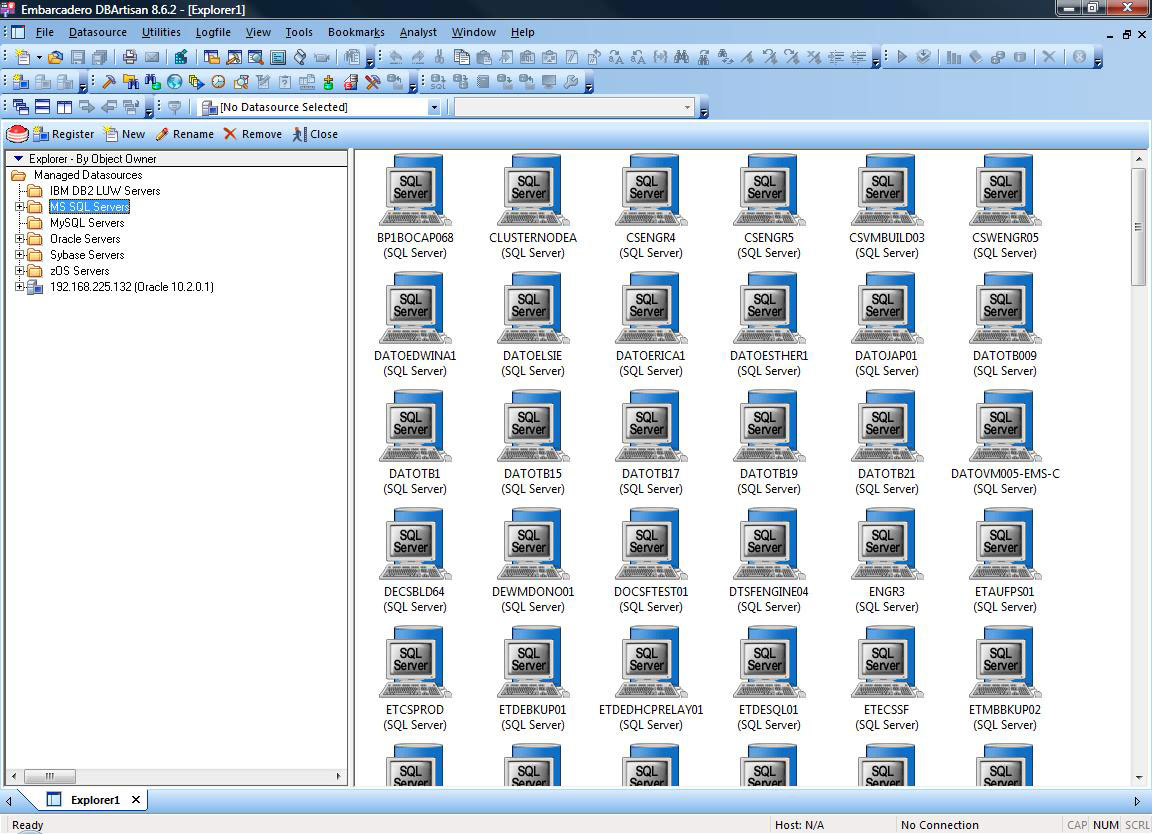This screenshot has width=1152, height=834.
Task: Open the New document icon's dropdown arrow
Action: [38, 57]
